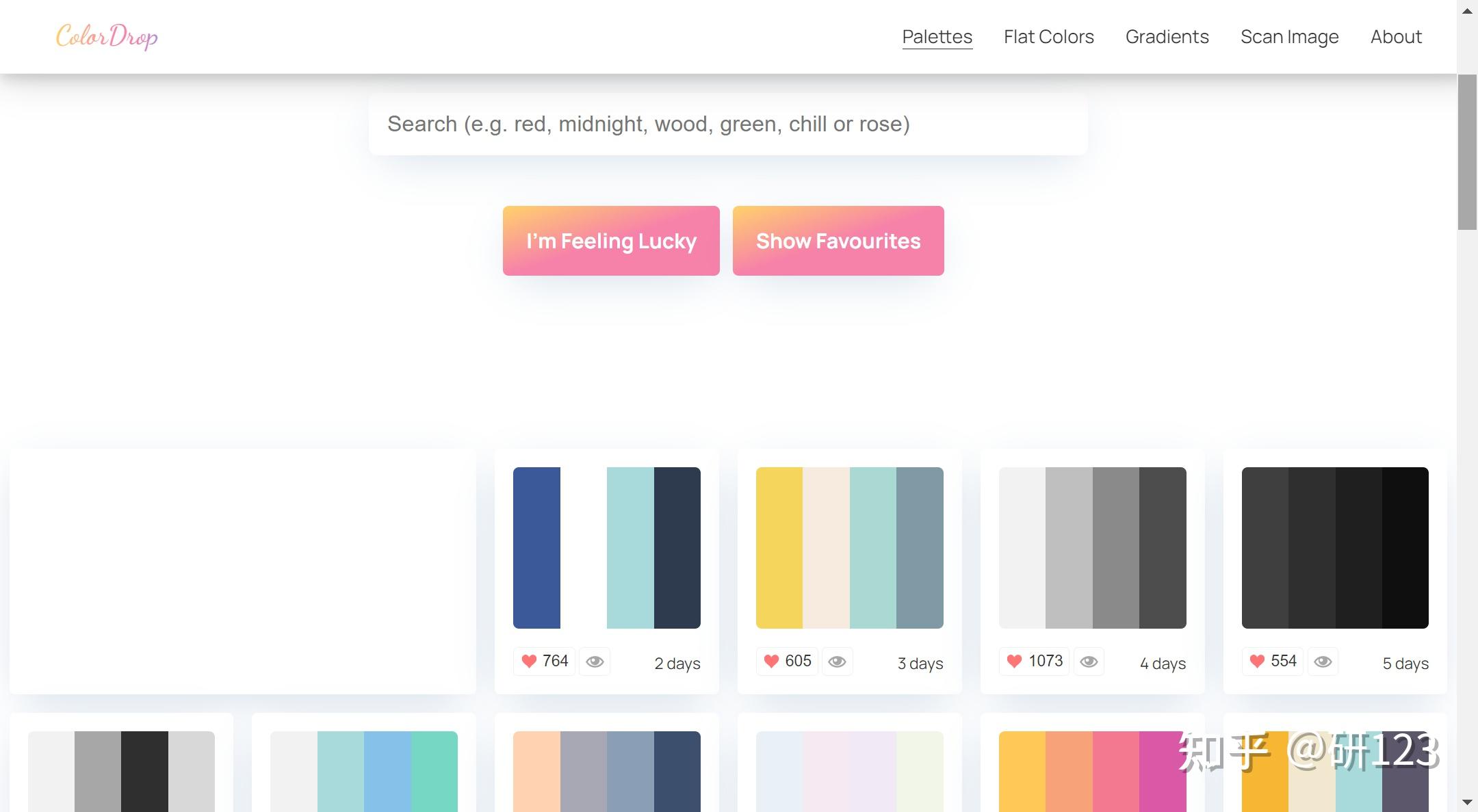
Task: View the 554-likes palette via eye icon
Action: (x=1323, y=662)
